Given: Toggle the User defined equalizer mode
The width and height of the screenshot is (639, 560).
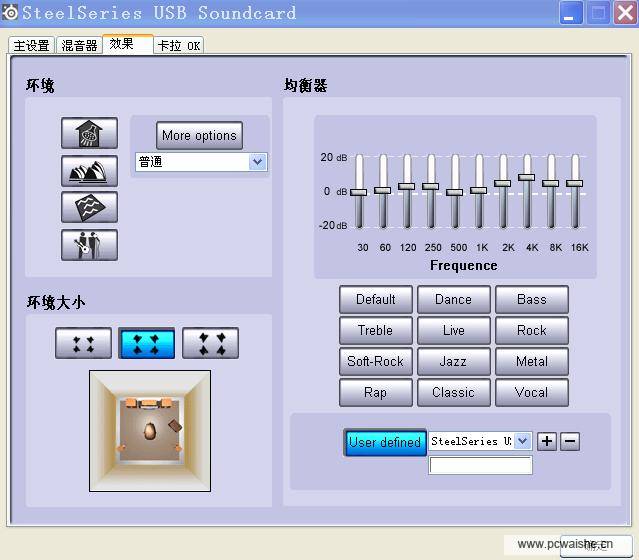Looking at the screenshot, I should pos(385,442).
